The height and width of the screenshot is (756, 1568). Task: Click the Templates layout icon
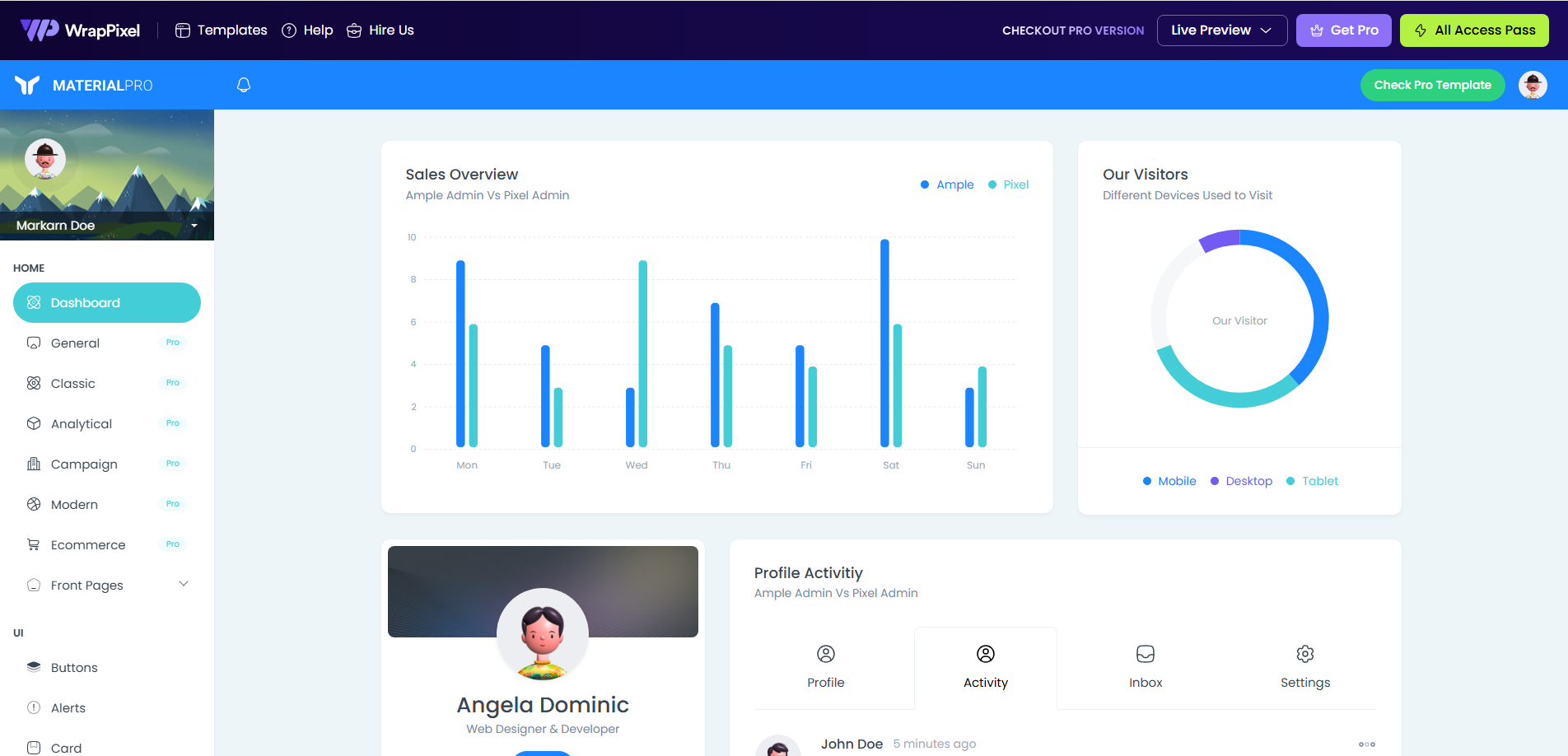pos(183,30)
